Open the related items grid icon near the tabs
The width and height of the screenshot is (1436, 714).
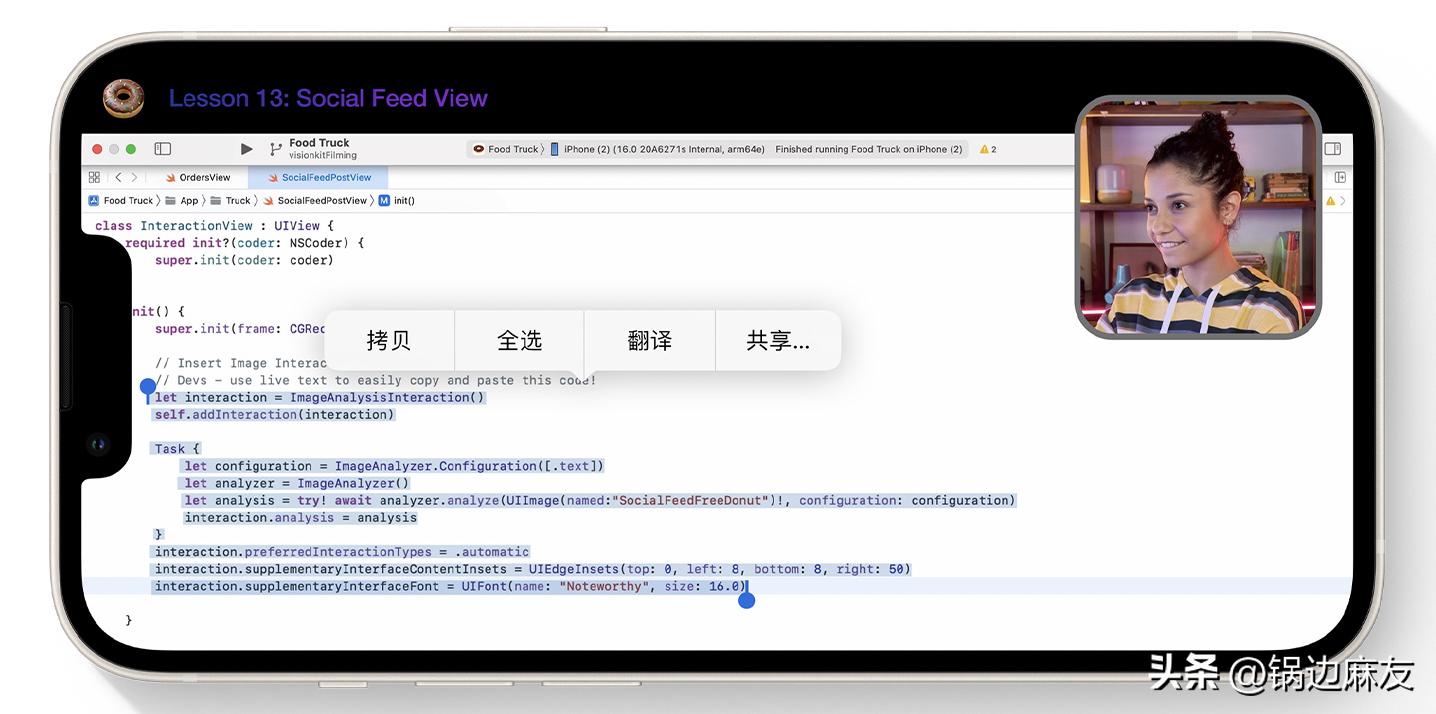pos(94,176)
